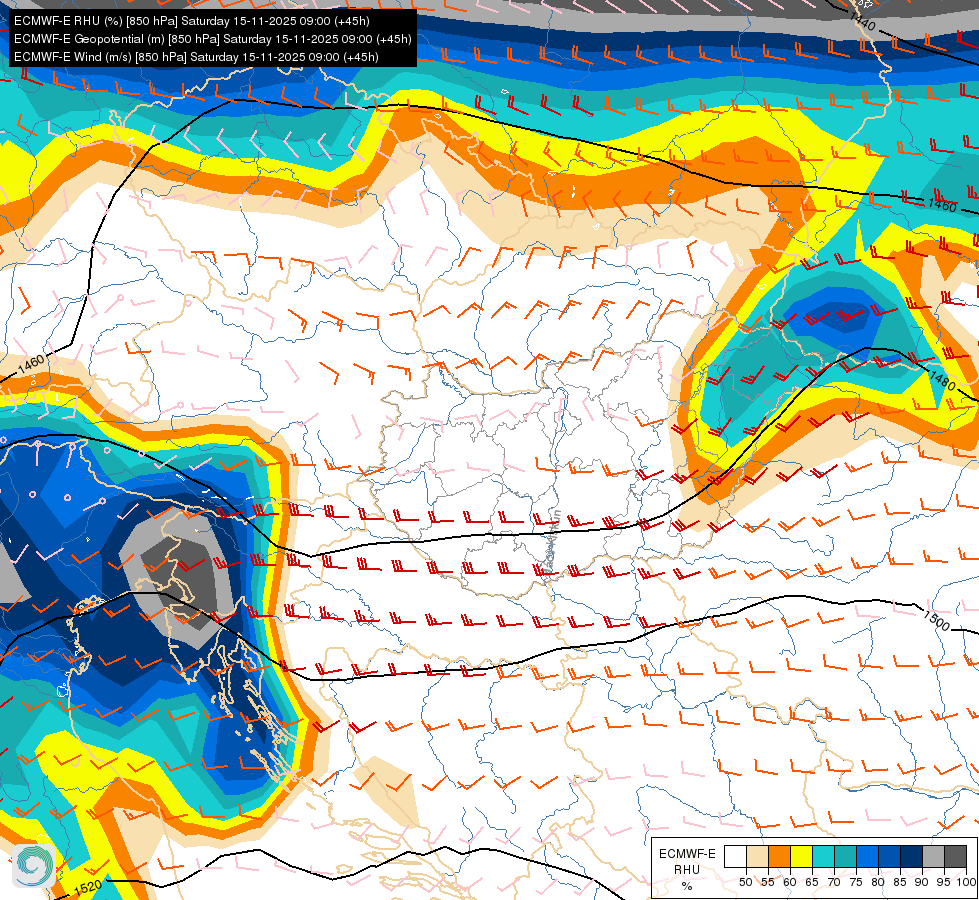Click the ECMWF-E legend title

tap(687, 854)
